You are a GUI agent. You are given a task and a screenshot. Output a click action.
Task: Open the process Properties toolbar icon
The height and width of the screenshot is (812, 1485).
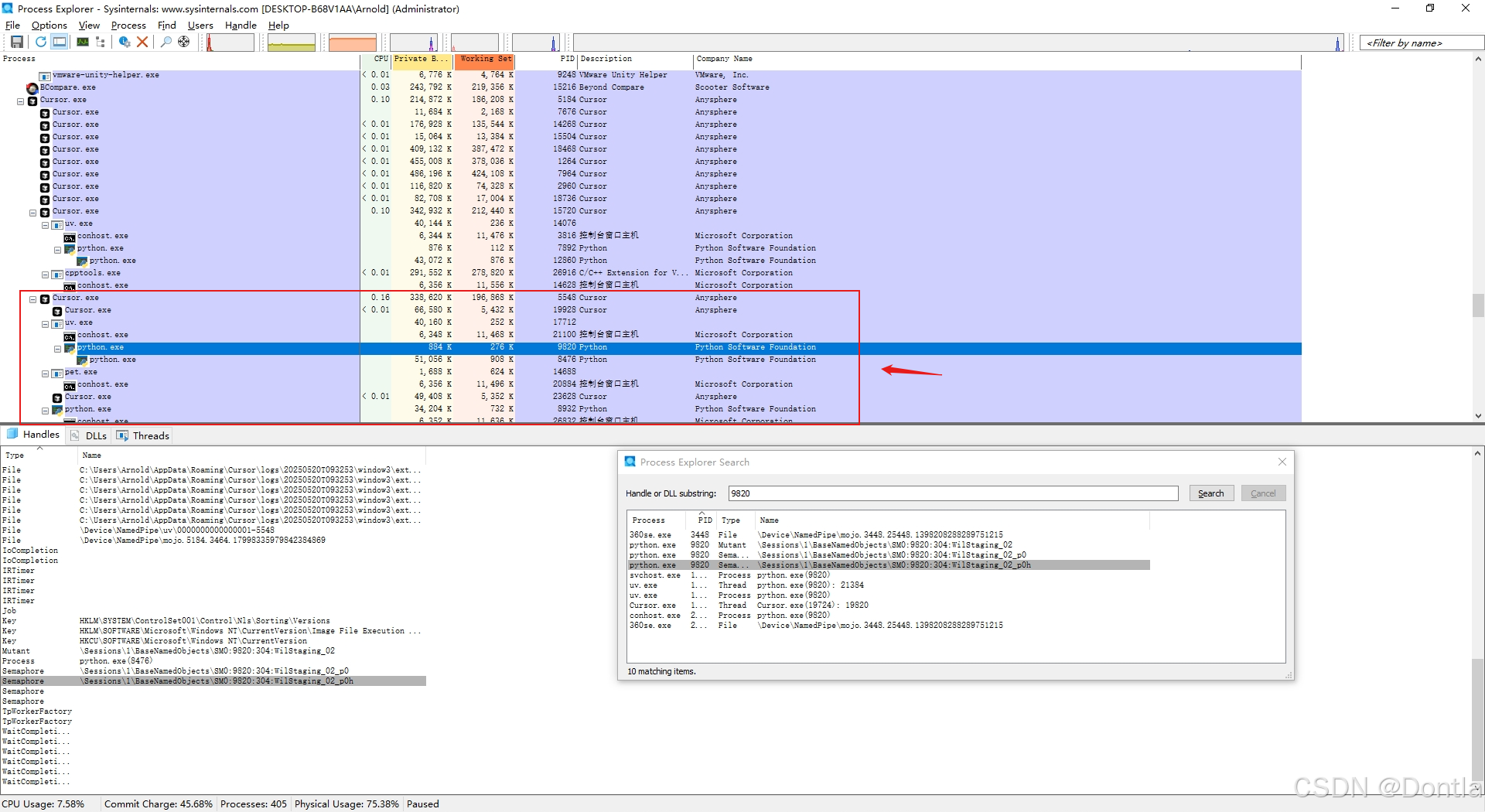(x=124, y=42)
